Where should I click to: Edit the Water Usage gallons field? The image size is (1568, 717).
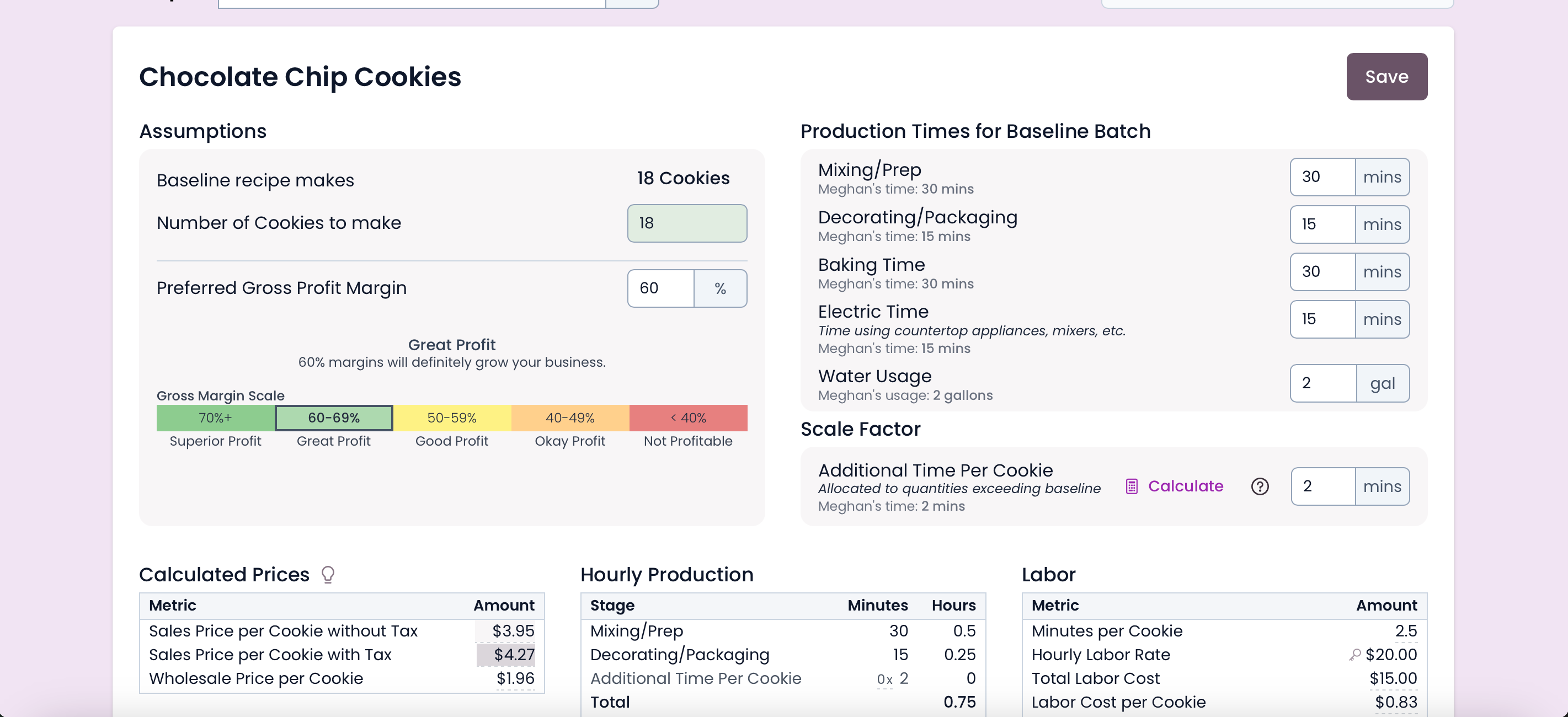(x=1322, y=383)
